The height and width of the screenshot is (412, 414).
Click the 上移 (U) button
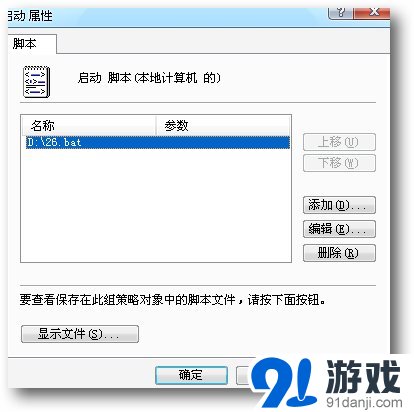339,142
